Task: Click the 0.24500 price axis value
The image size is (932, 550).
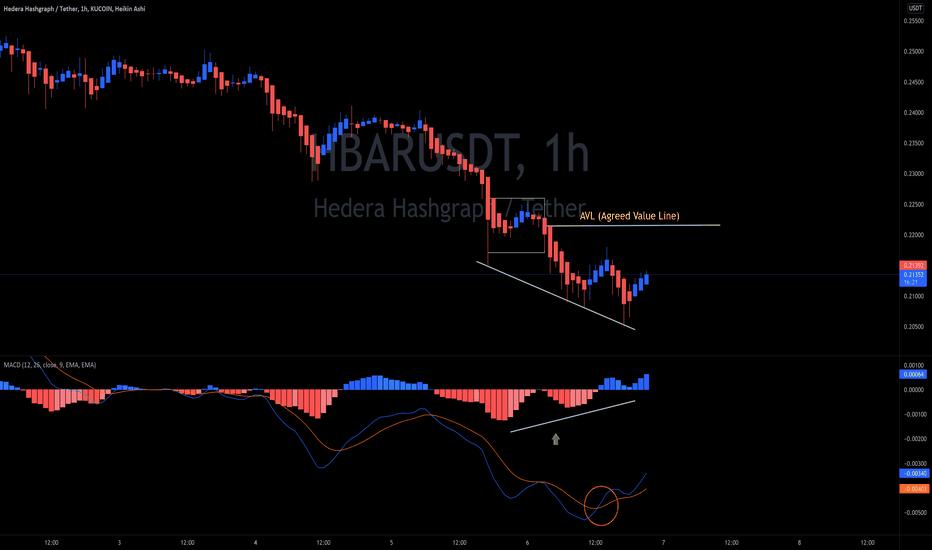Action: [x=914, y=83]
